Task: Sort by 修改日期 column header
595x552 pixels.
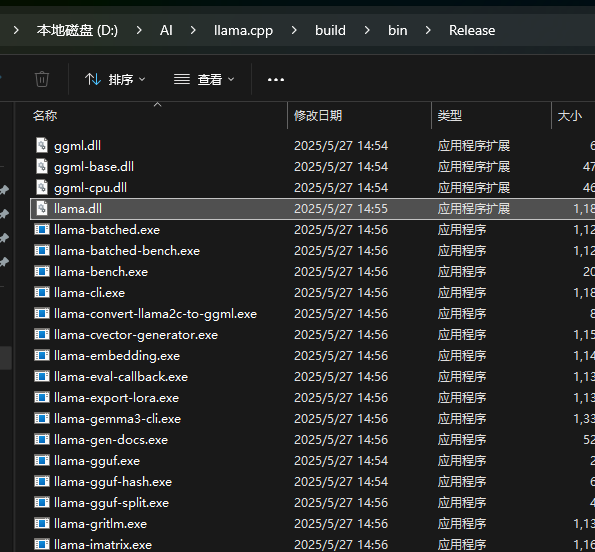Action: pos(318,115)
